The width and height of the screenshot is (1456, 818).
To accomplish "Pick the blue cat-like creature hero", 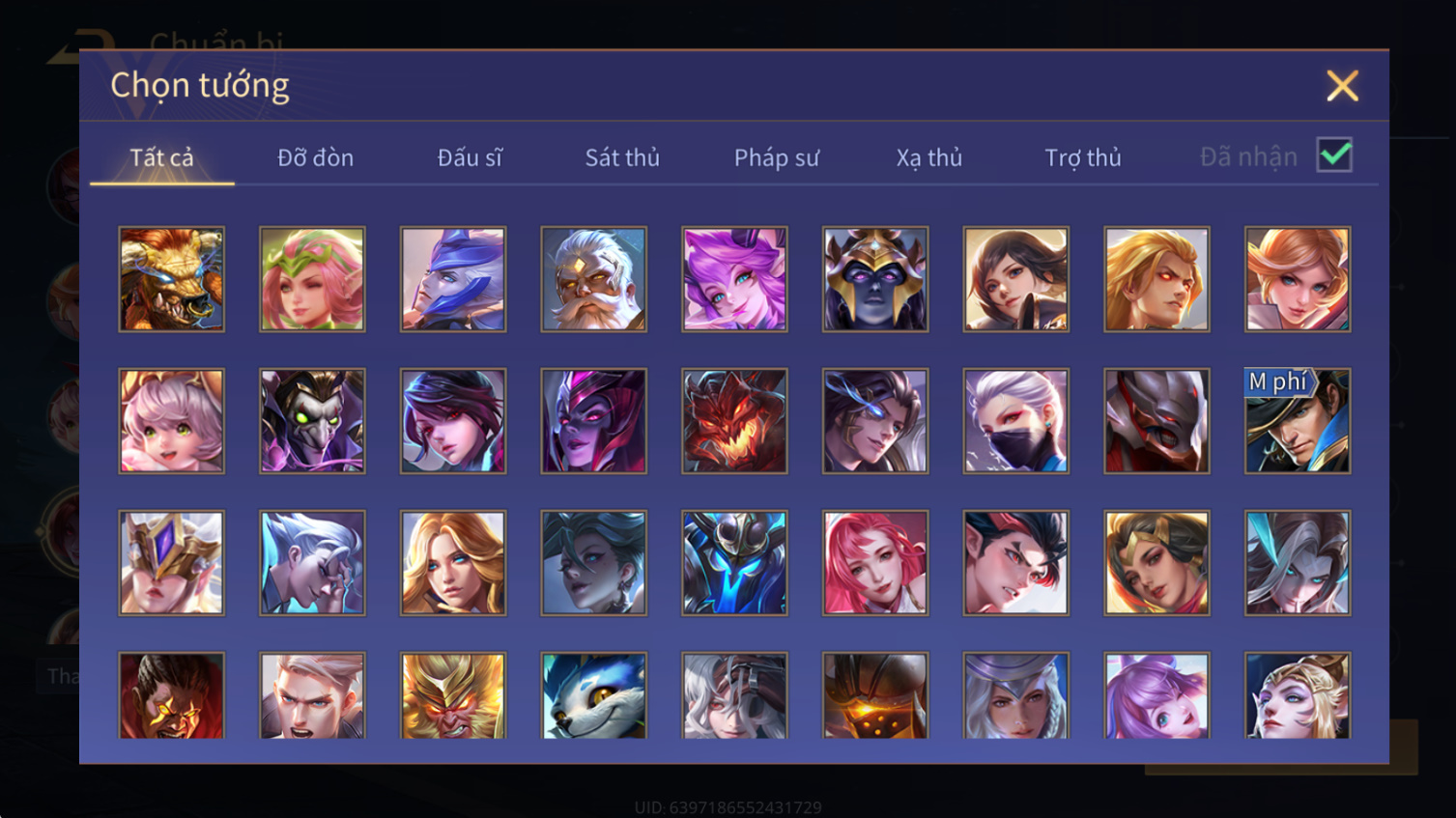I will 593,695.
